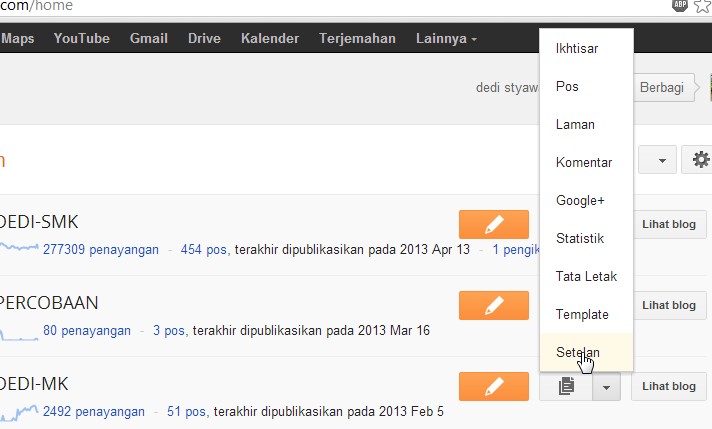Image resolution: width=712 pixels, height=429 pixels.
Task: Choose Laman in the dropdown menu
Action: (587, 124)
